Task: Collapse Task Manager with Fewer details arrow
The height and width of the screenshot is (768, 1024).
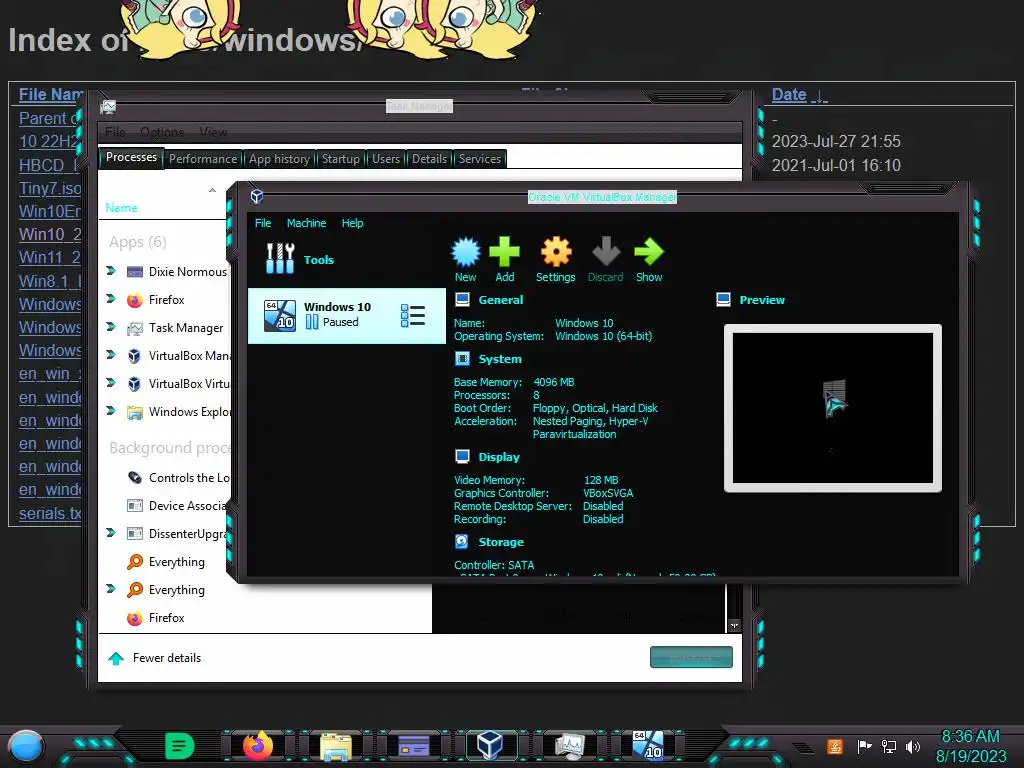Action: tap(116, 658)
